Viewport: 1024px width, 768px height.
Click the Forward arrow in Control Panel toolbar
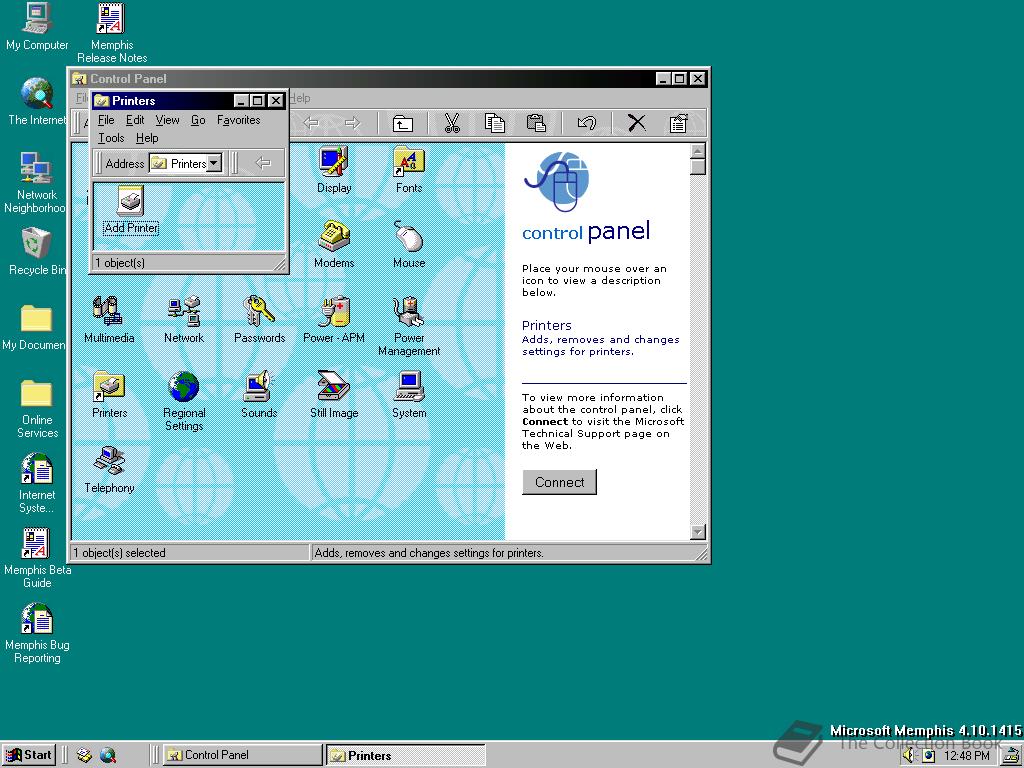coord(353,123)
